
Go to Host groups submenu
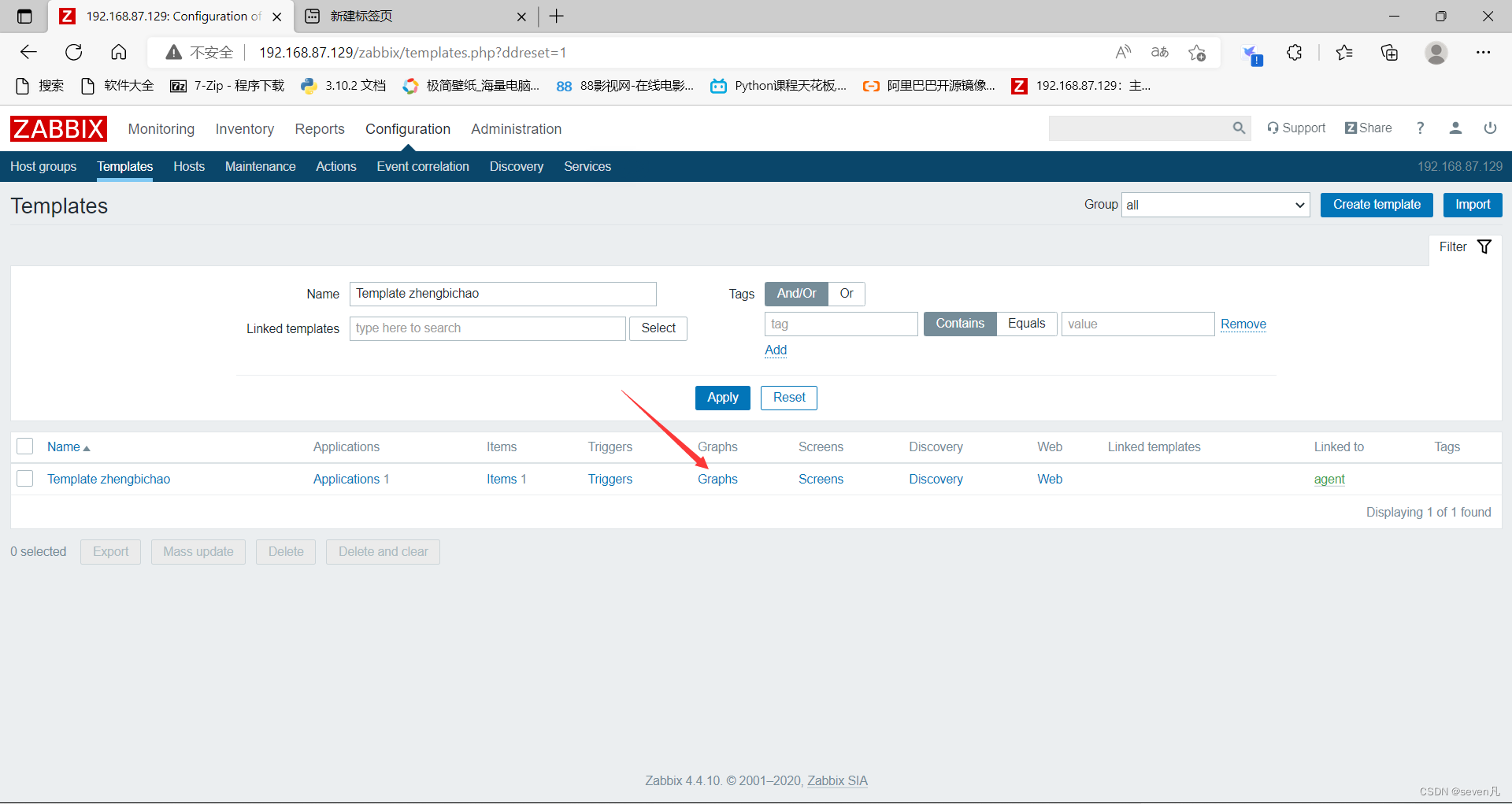[x=43, y=167]
